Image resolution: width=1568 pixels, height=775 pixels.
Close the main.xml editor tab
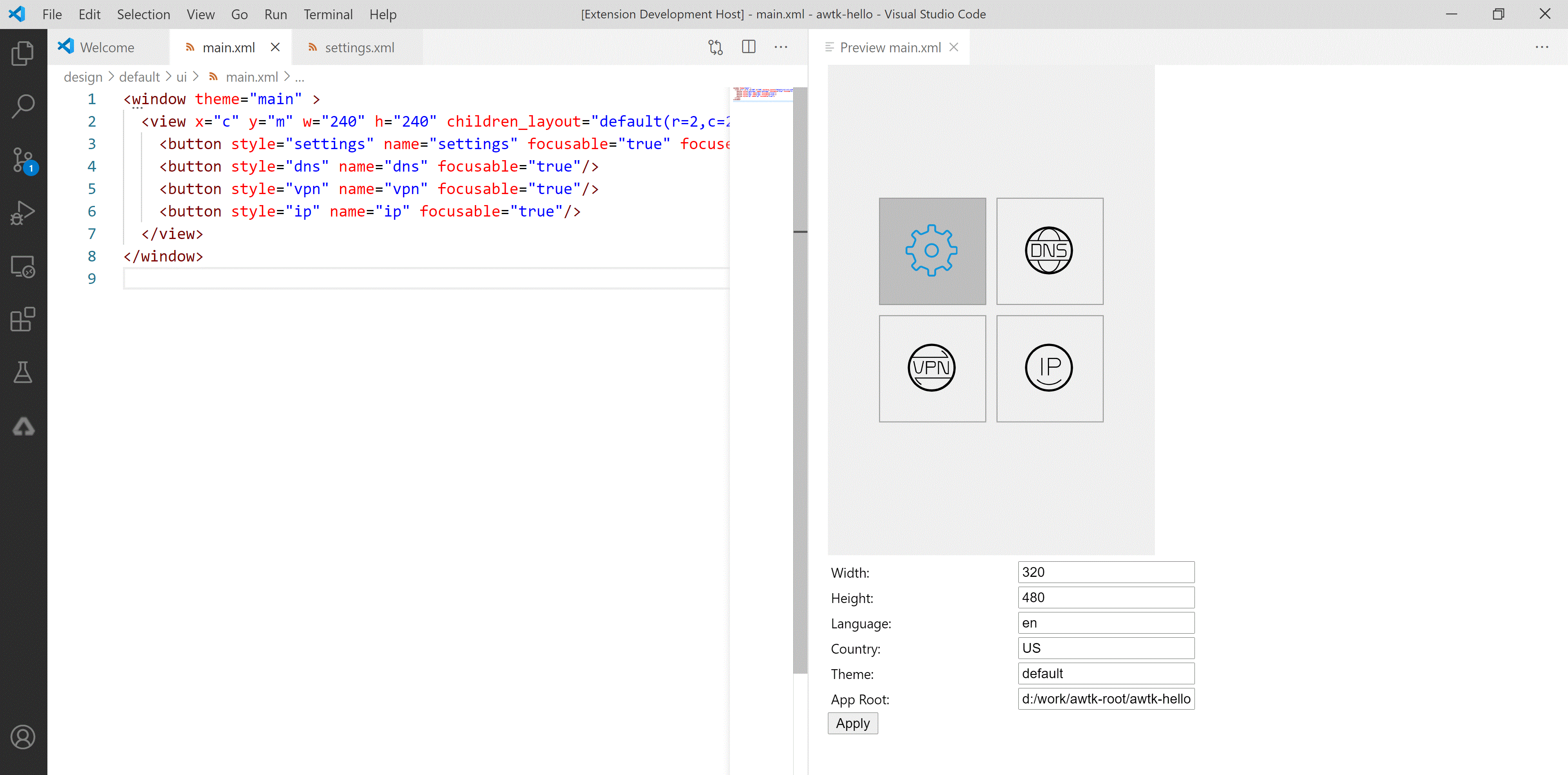coord(275,47)
